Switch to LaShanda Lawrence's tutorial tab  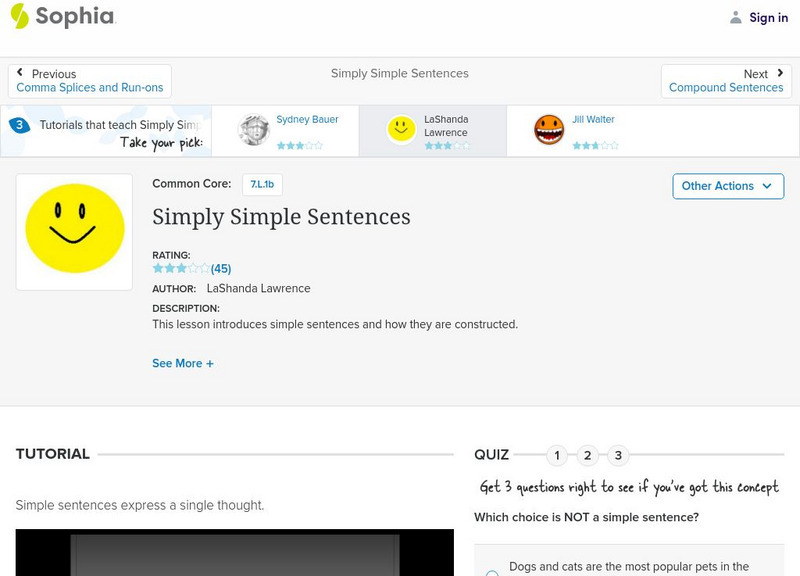pyautogui.click(x=440, y=130)
